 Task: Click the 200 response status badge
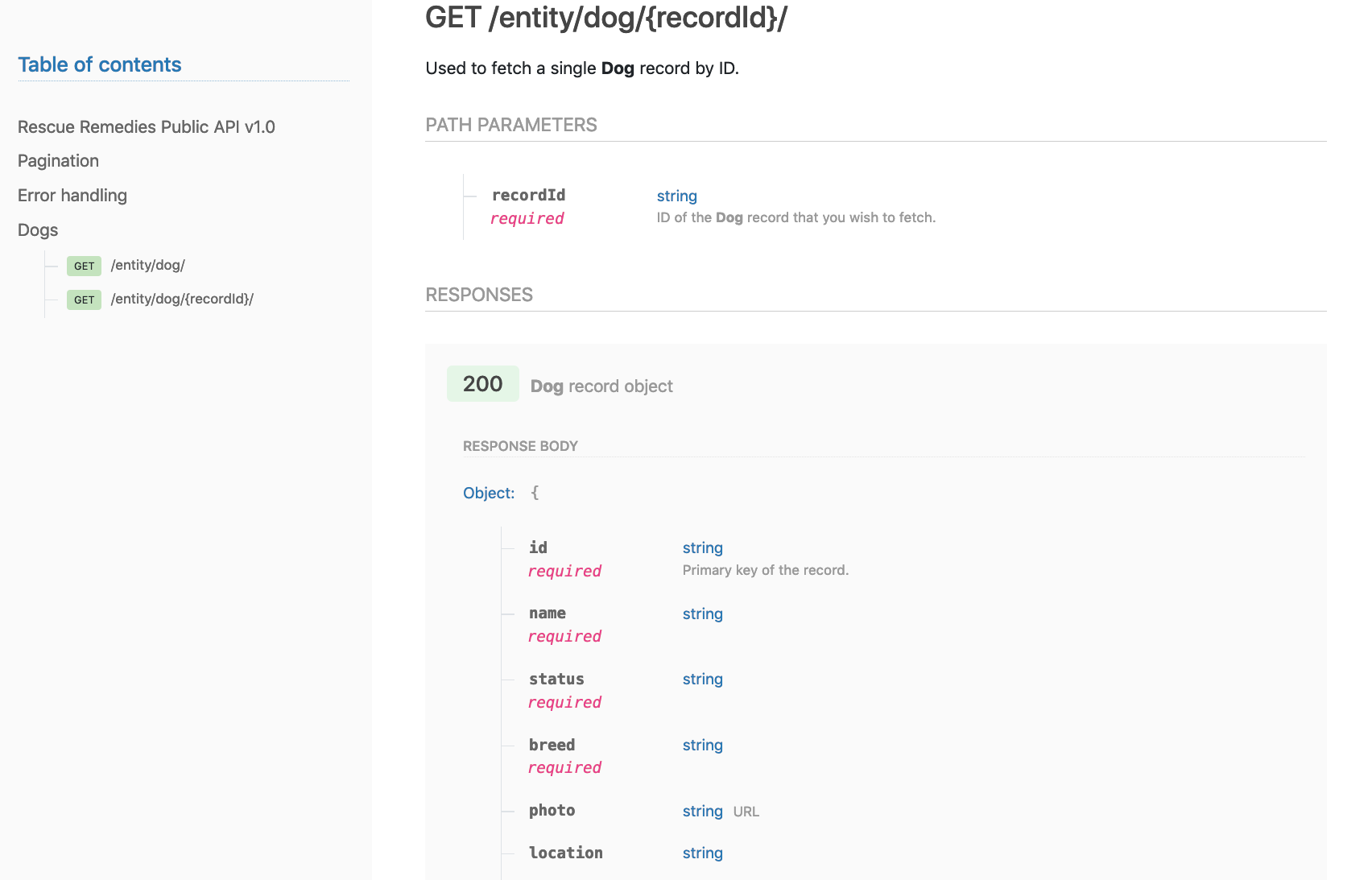(x=483, y=384)
